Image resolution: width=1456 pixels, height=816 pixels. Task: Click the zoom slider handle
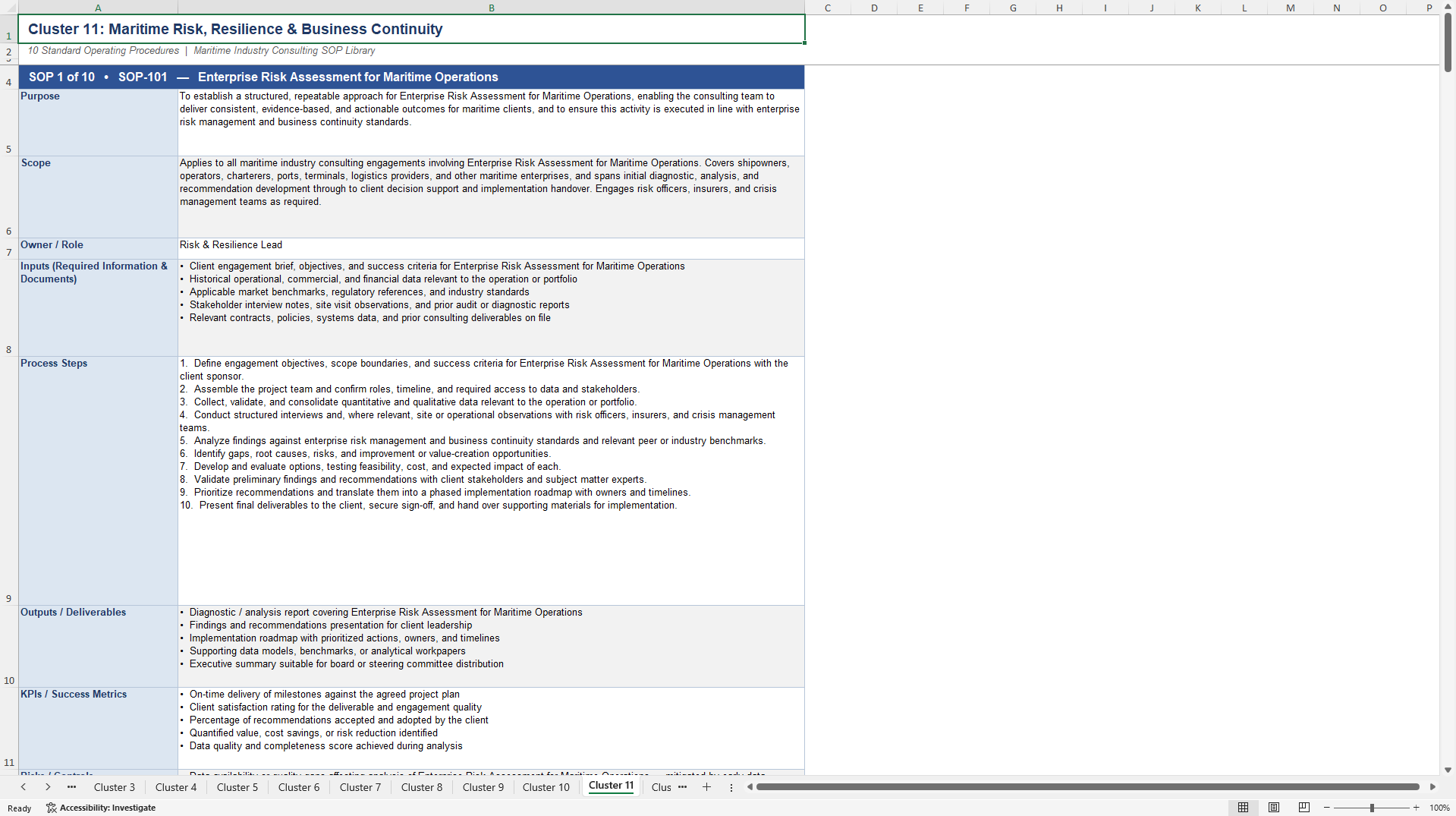pos(1372,808)
